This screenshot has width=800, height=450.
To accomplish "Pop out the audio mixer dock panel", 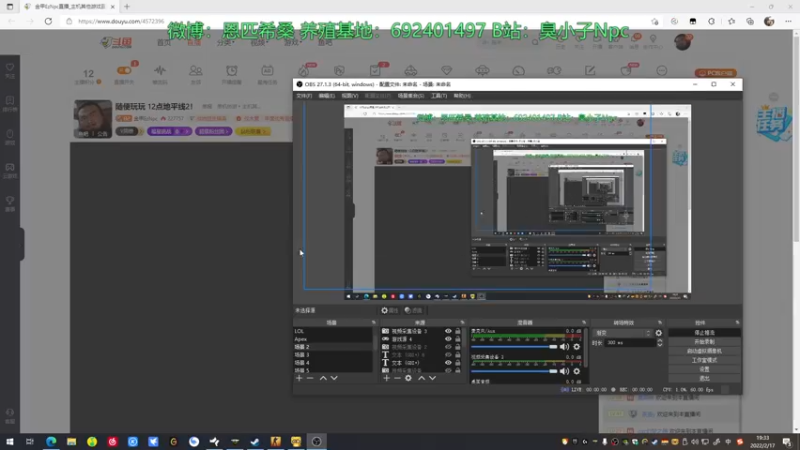I will tap(584, 322).
